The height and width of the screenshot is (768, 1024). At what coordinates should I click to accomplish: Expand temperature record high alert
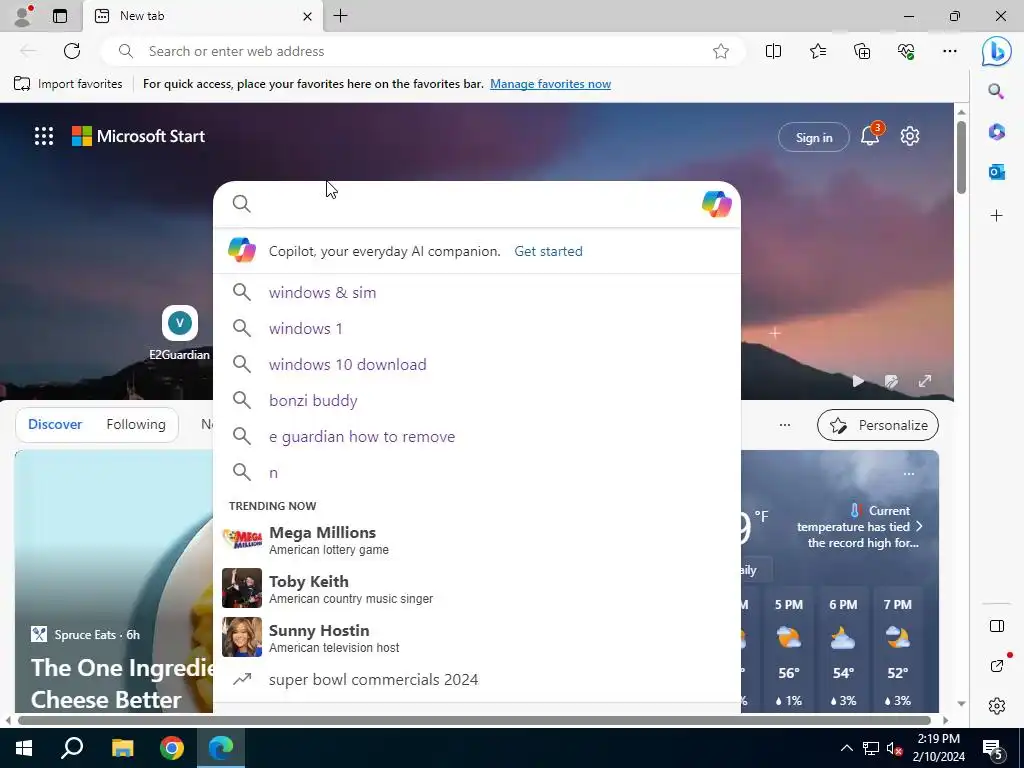[x=859, y=526]
